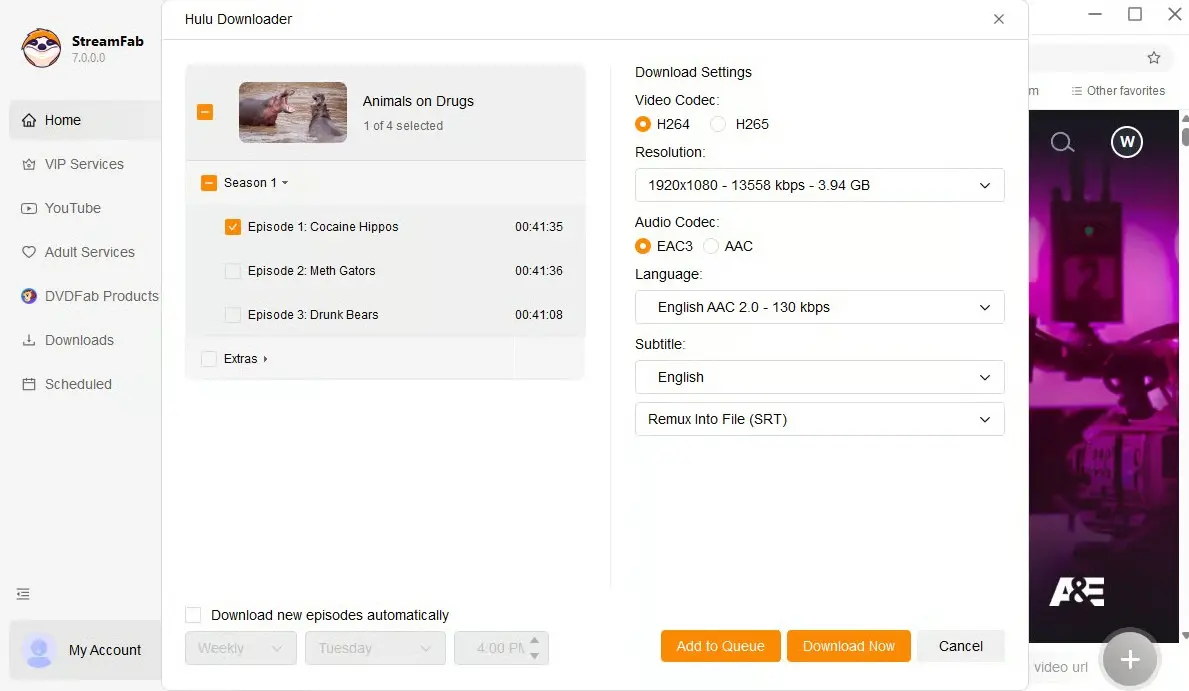Open Remux Into File (SRT) dropdown
Viewport: 1189px width, 691px height.
coord(820,419)
